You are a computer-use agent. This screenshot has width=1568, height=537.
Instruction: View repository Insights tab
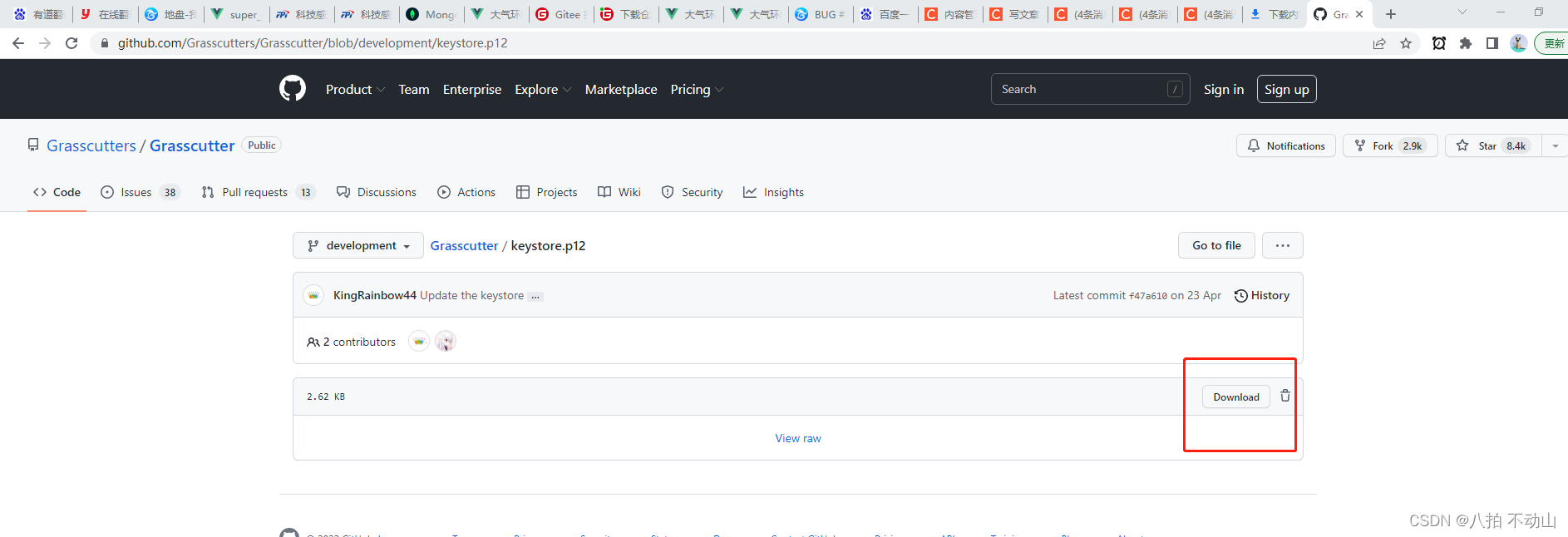[773, 192]
